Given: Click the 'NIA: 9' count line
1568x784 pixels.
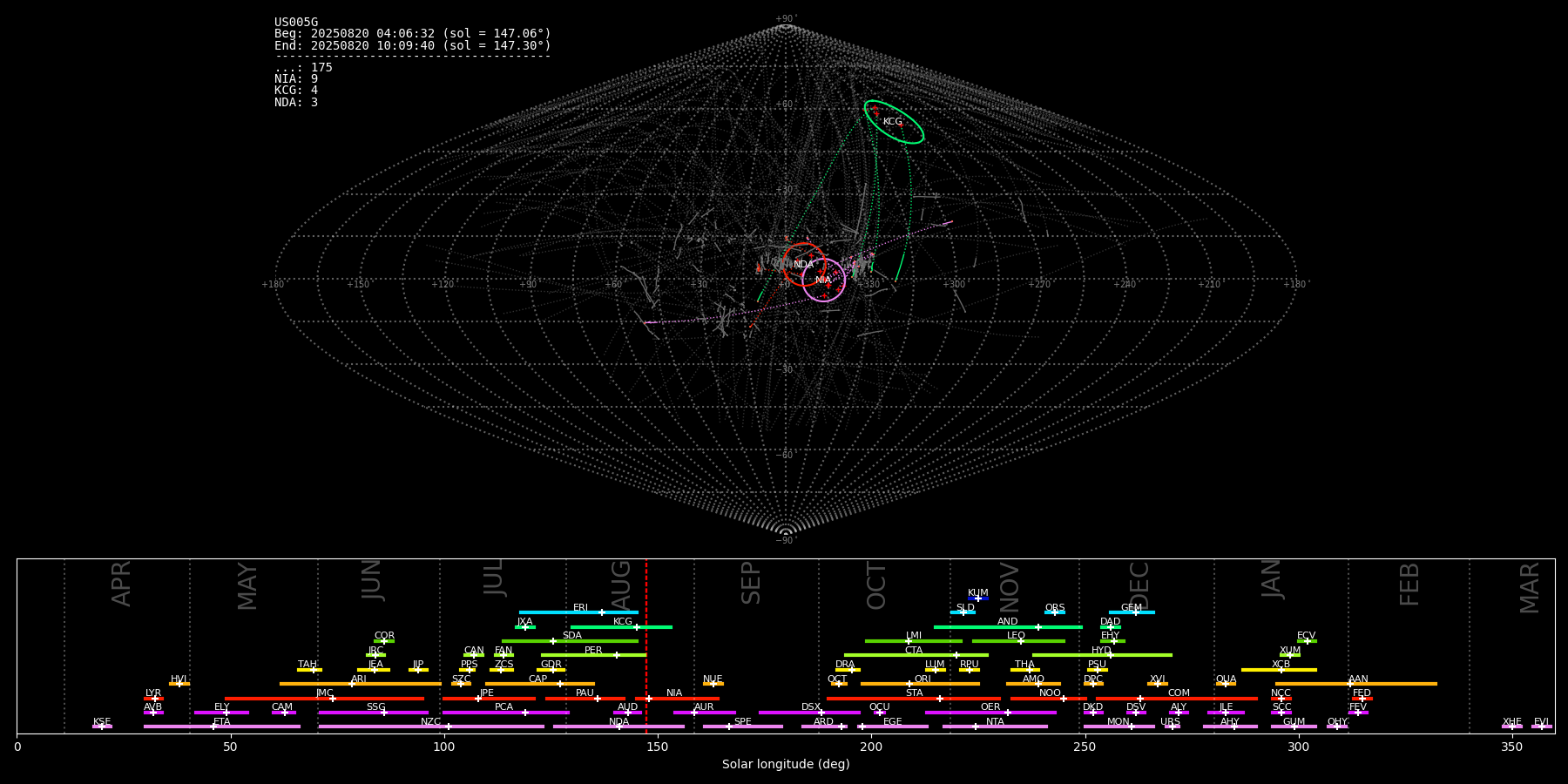Looking at the screenshot, I should 296,79.
